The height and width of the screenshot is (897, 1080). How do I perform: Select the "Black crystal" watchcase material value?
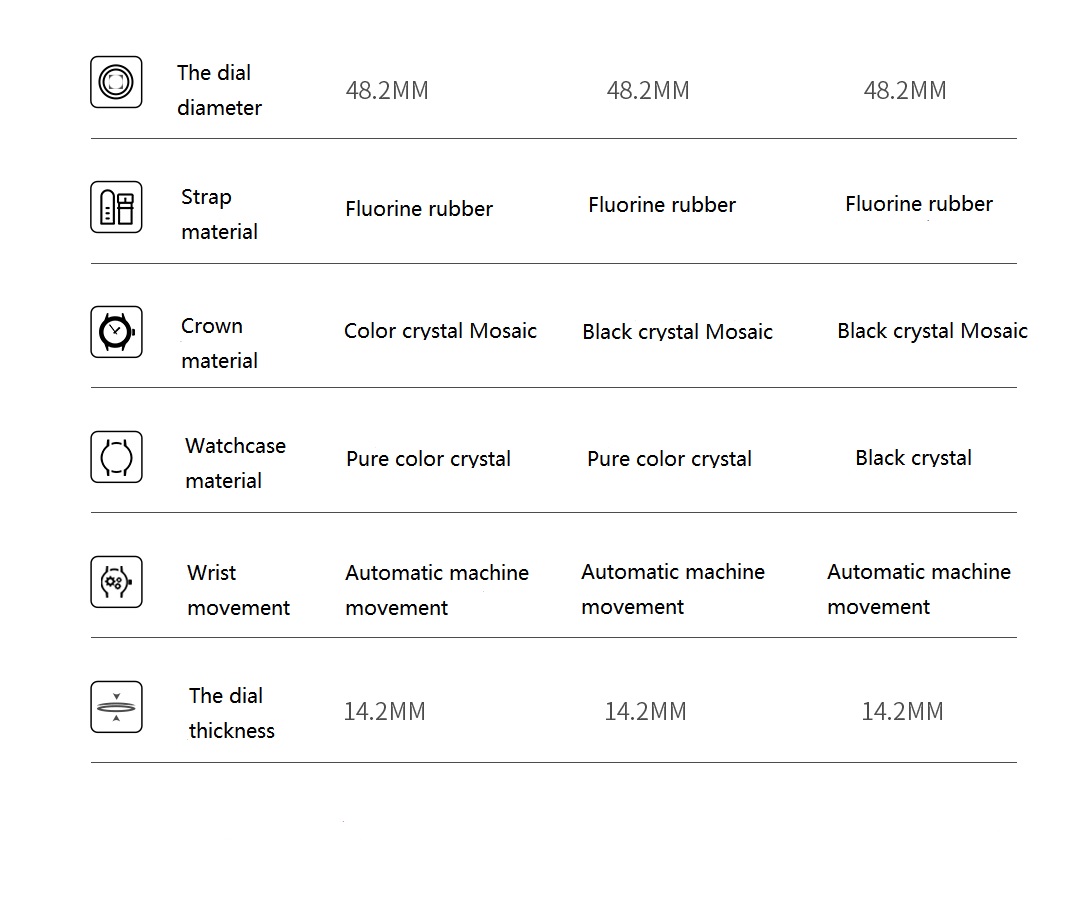click(913, 458)
